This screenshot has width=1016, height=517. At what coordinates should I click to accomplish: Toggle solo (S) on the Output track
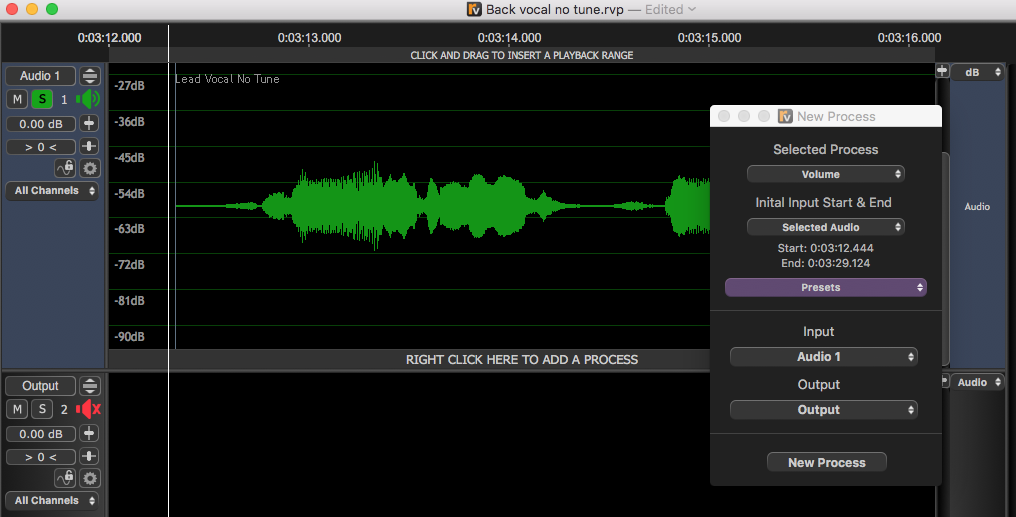point(42,409)
